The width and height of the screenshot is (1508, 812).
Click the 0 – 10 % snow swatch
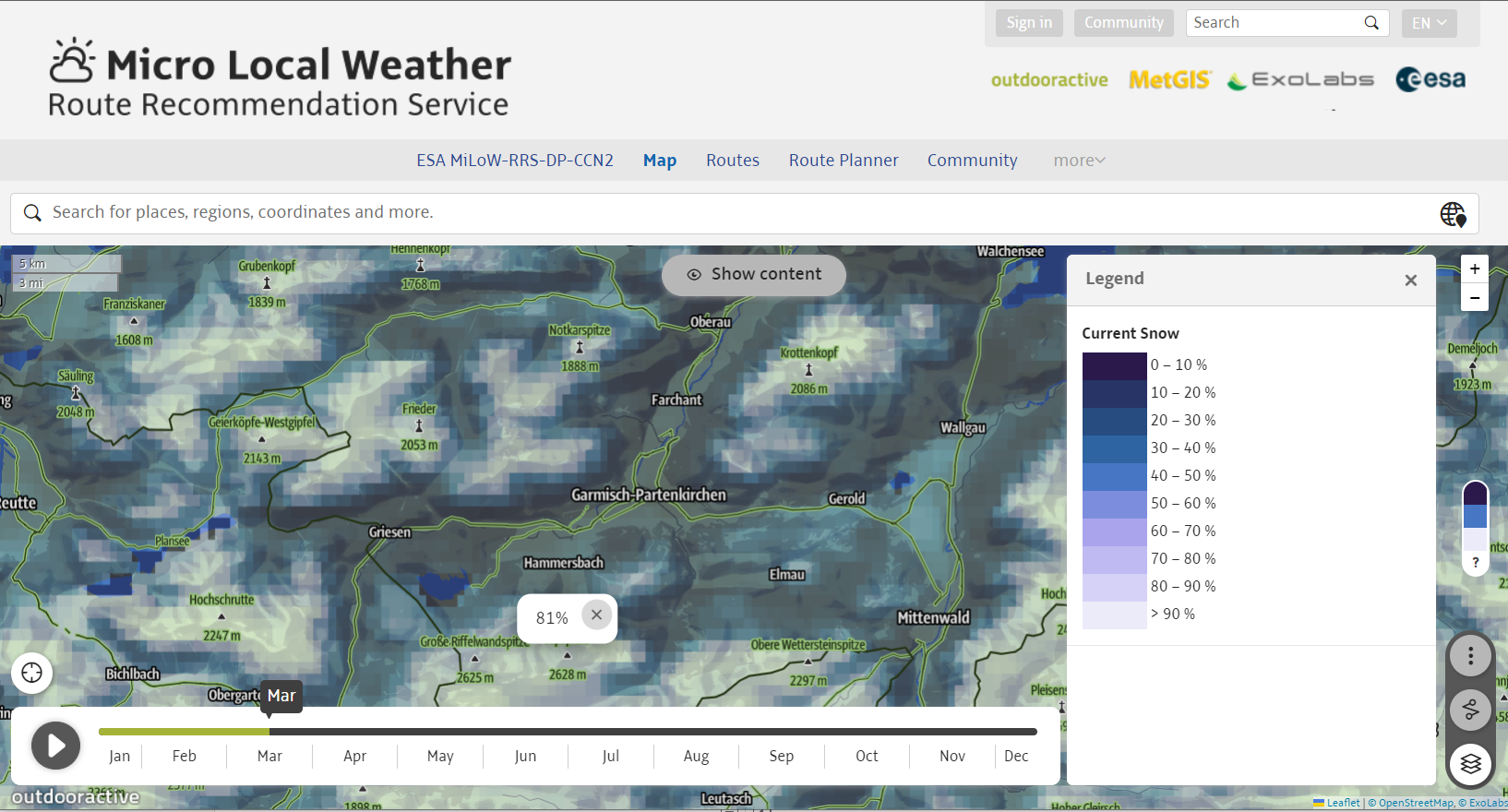click(x=1114, y=365)
